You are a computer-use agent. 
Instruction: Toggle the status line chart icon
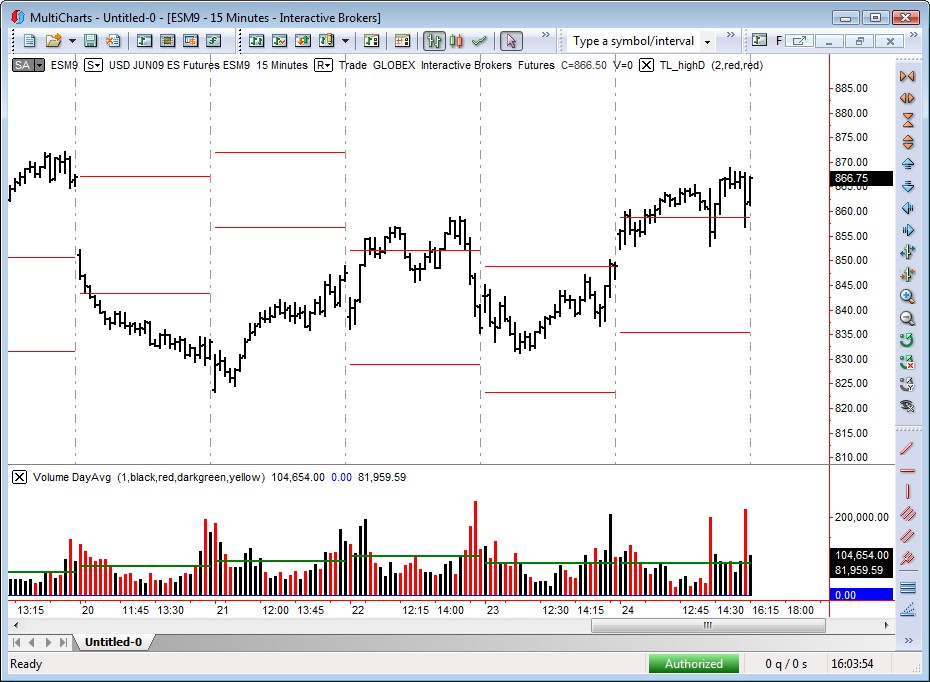click(x=371, y=41)
